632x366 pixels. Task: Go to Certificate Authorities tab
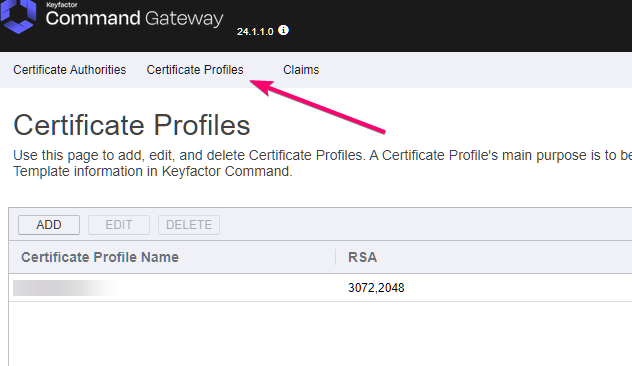(x=70, y=70)
